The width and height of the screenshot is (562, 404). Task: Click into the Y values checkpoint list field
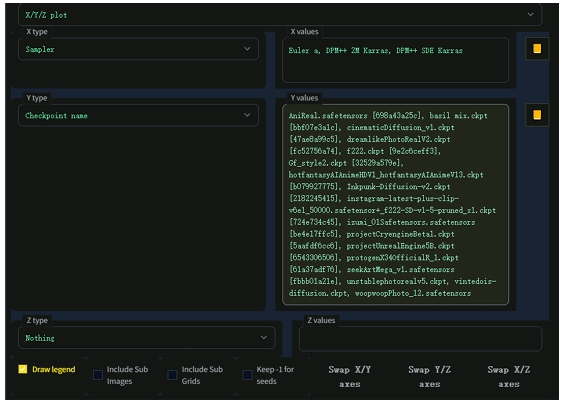point(395,205)
